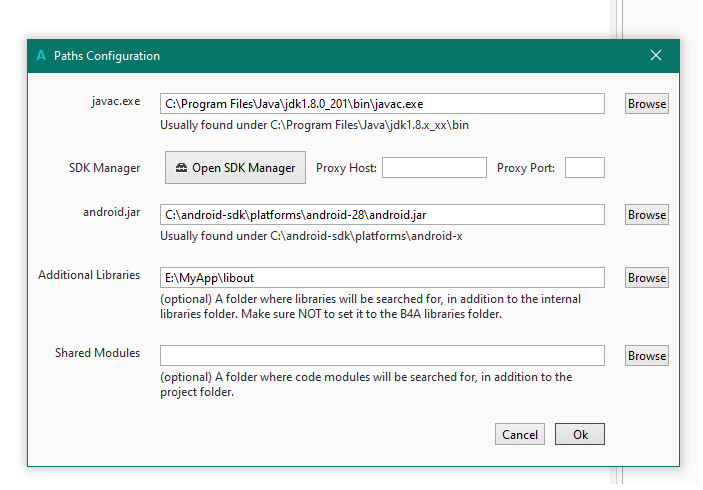Browse for the javac.exe location
703x490 pixels.
(x=647, y=103)
